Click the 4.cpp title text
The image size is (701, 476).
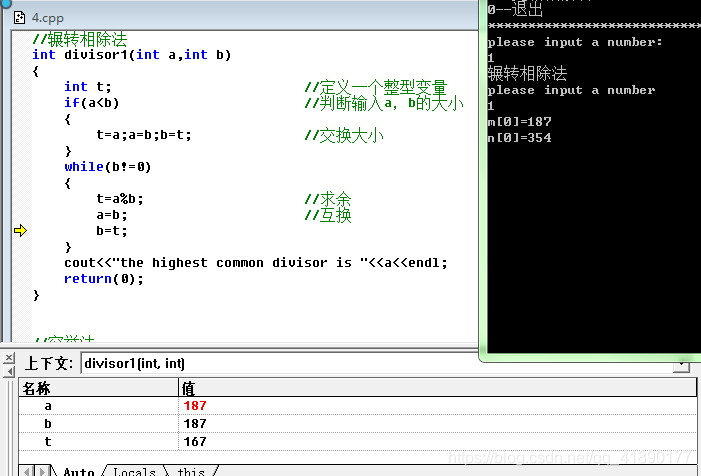tap(48, 18)
